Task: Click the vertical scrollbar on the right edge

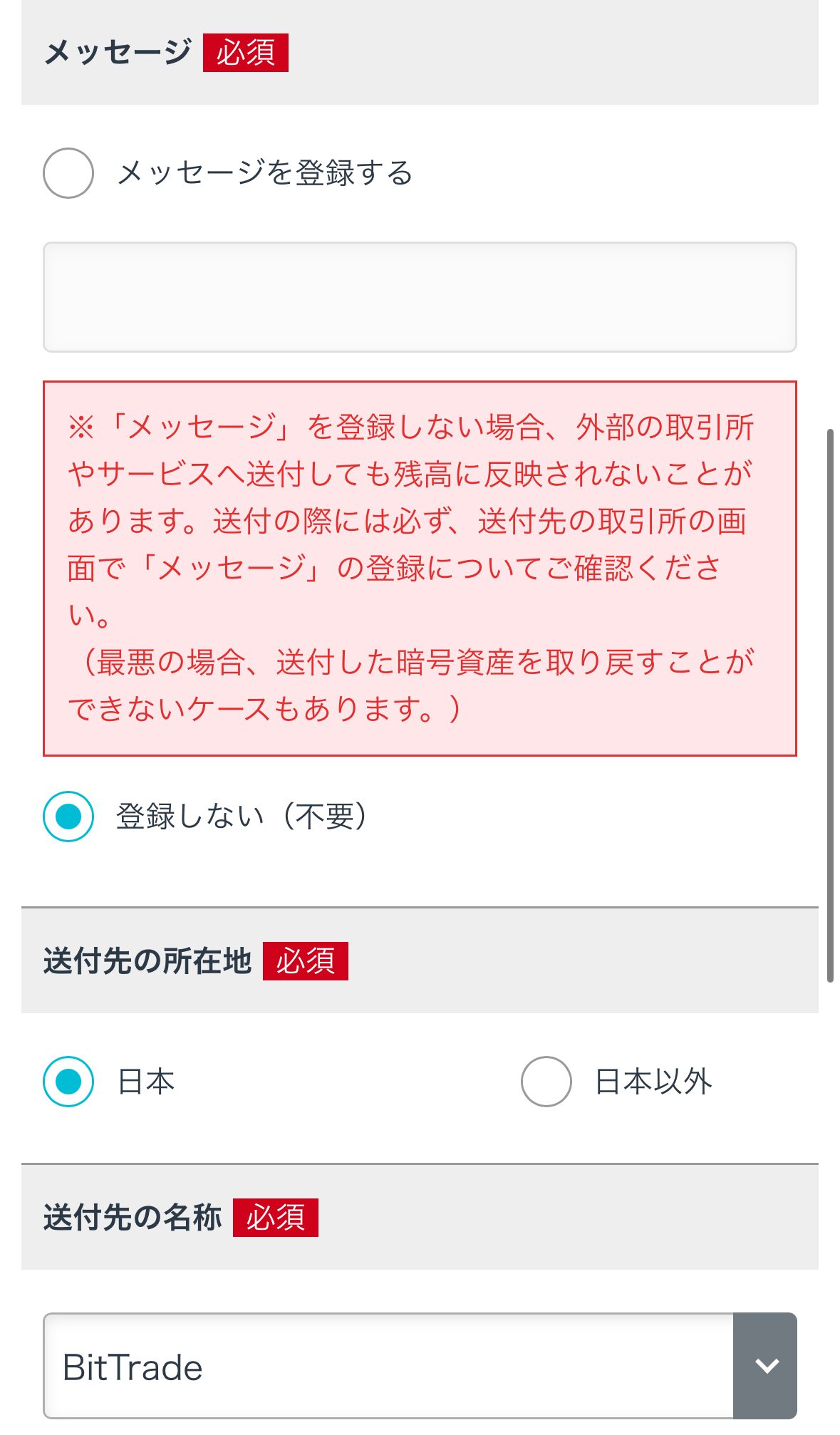Action: (830, 705)
